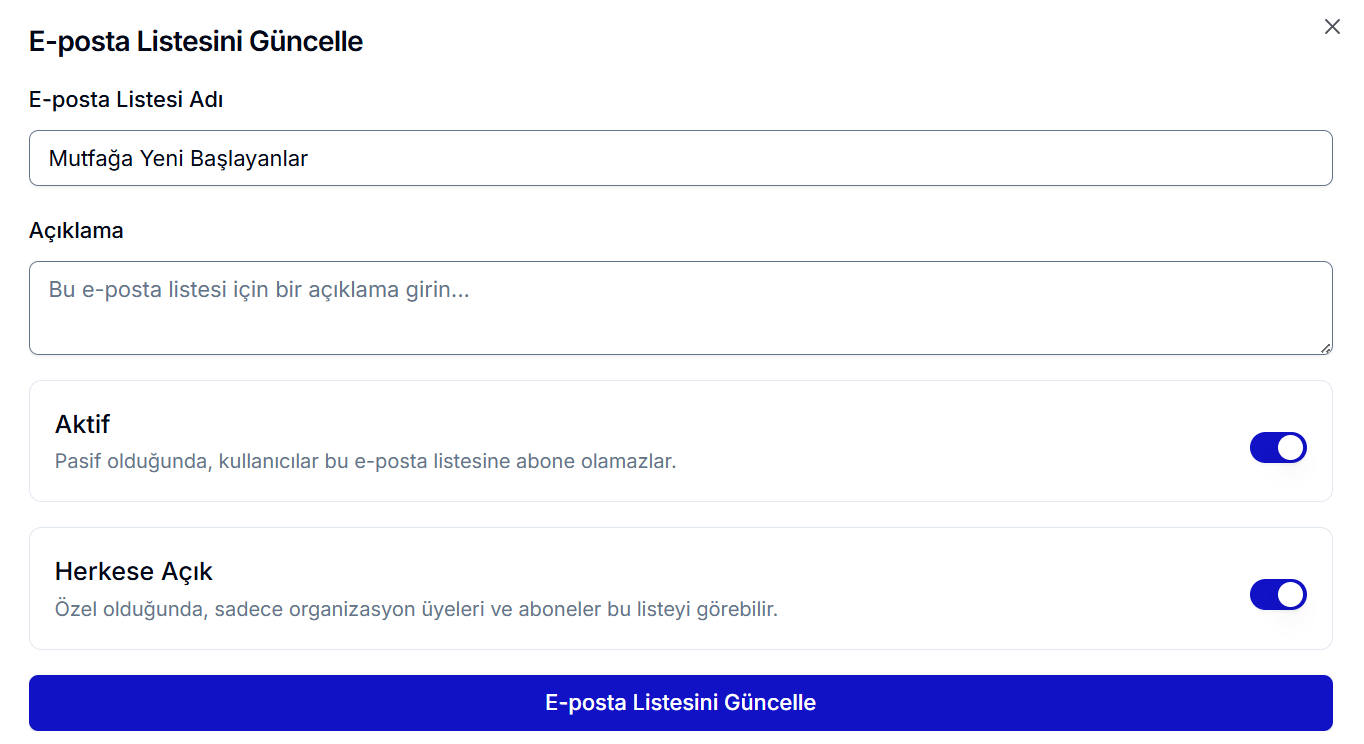Click the 'Aktif' setting title
1364x744 pixels.
pyautogui.click(x=82, y=424)
